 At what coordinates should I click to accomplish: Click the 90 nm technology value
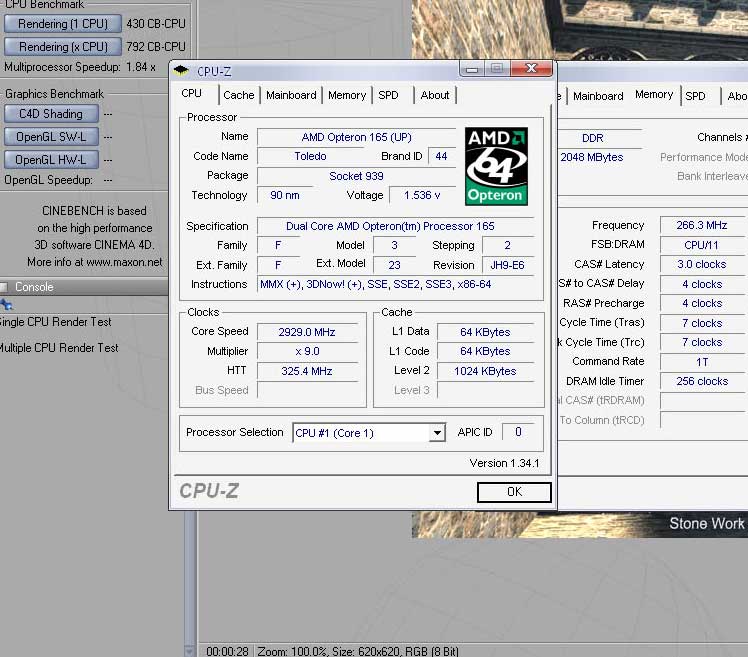click(x=285, y=195)
